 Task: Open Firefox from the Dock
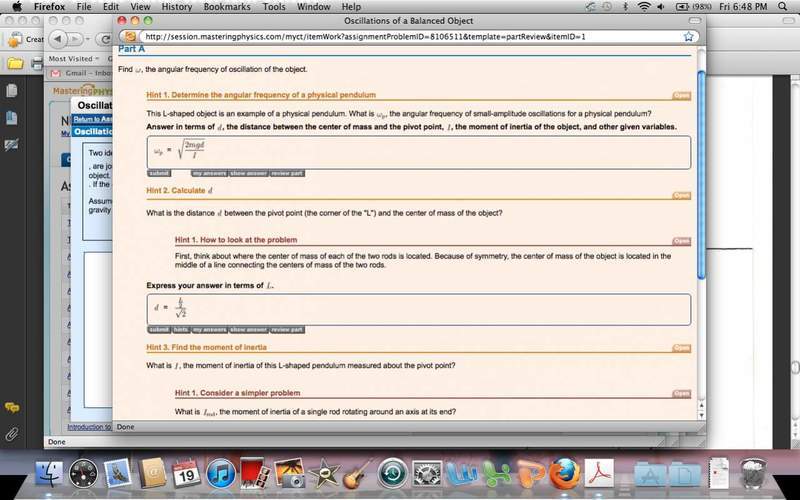[x=564, y=470]
